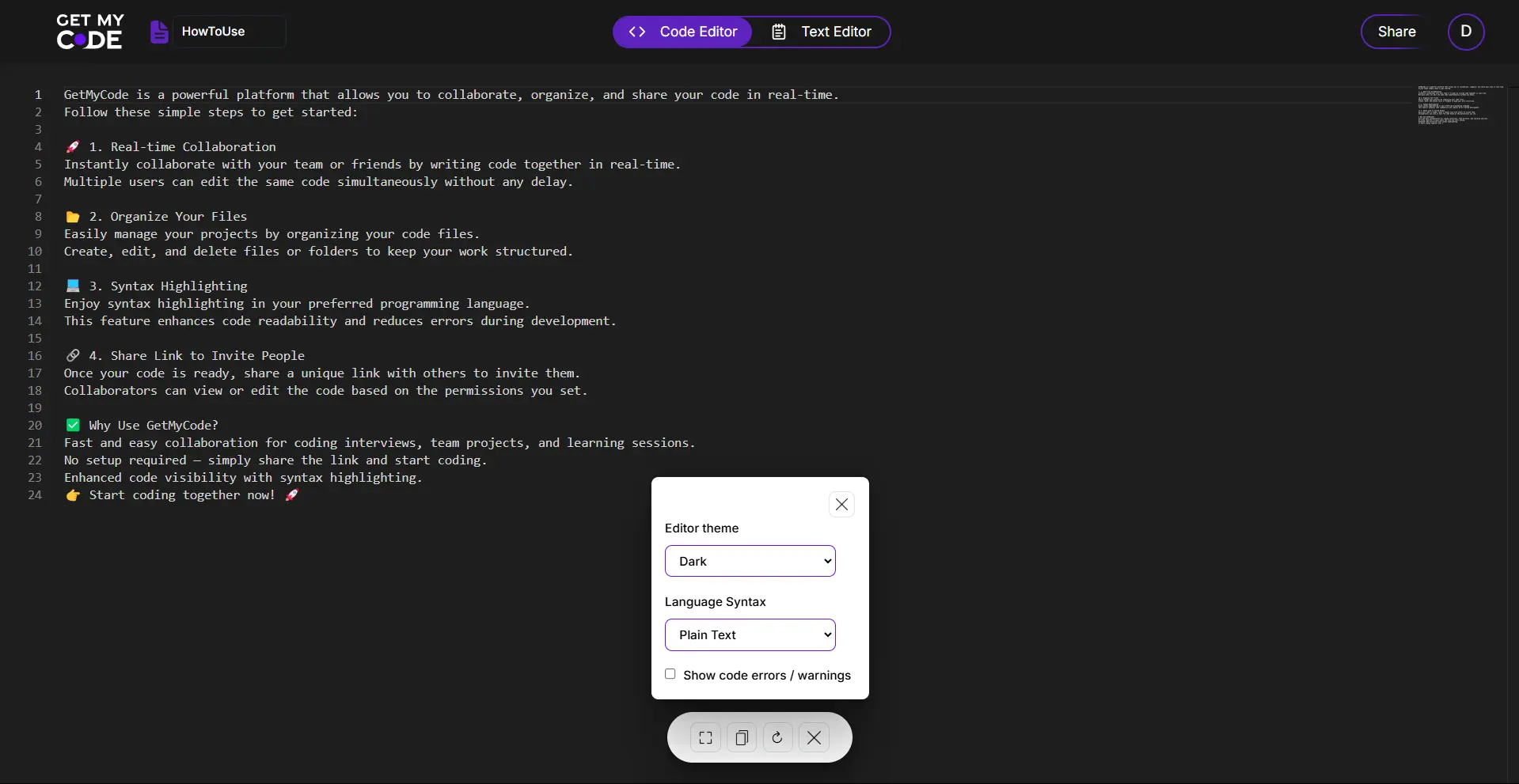The image size is (1519, 784).
Task: Click the copy code icon
Action: tap(742, 737)
